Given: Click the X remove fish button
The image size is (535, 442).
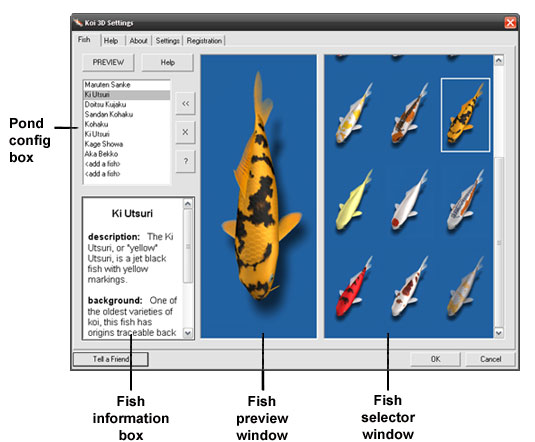Looking at the screenshot, I should click(x=186, y=132).
